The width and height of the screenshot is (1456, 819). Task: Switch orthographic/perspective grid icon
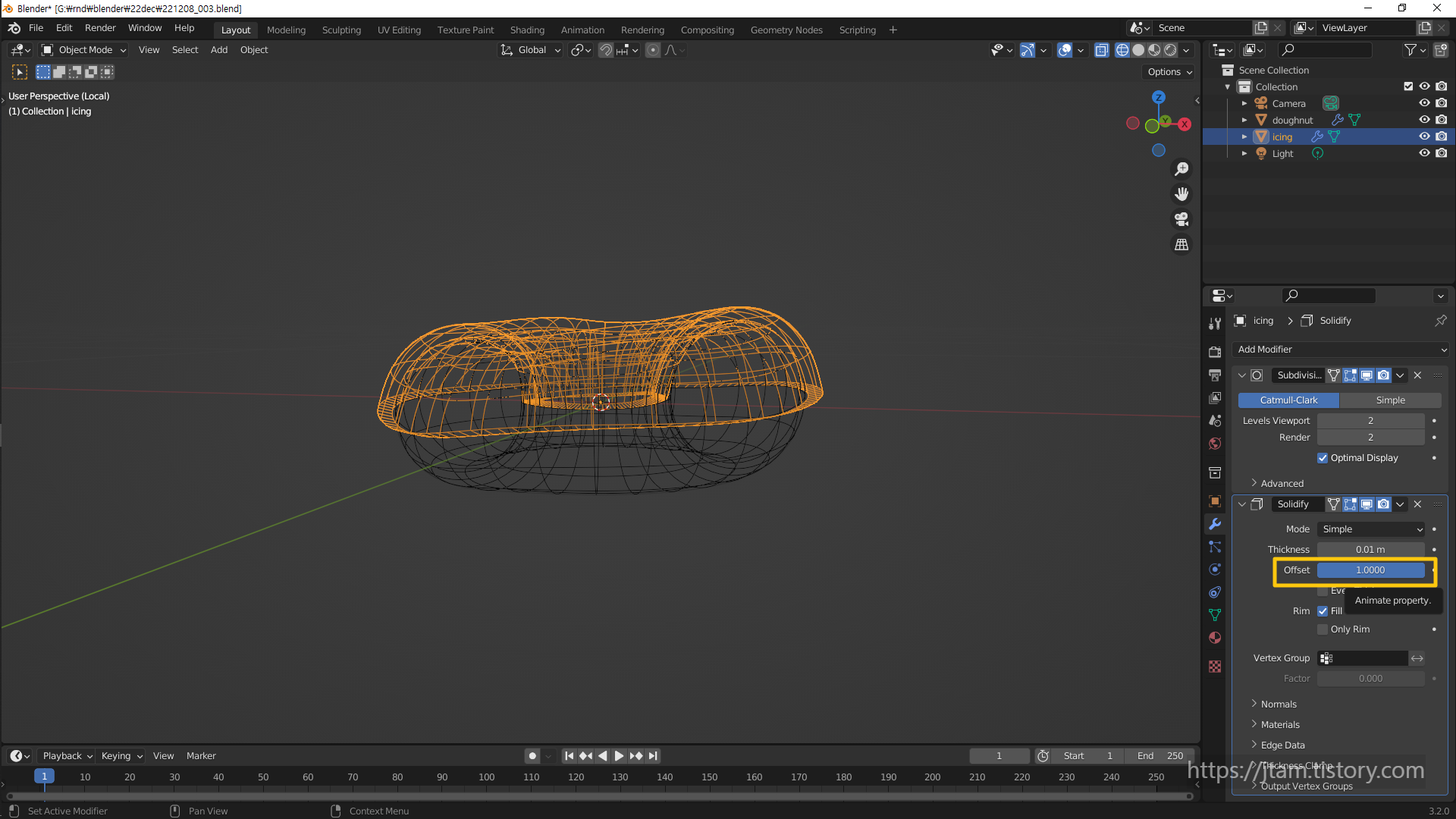pyautogui.click(x=1181, y=245)
